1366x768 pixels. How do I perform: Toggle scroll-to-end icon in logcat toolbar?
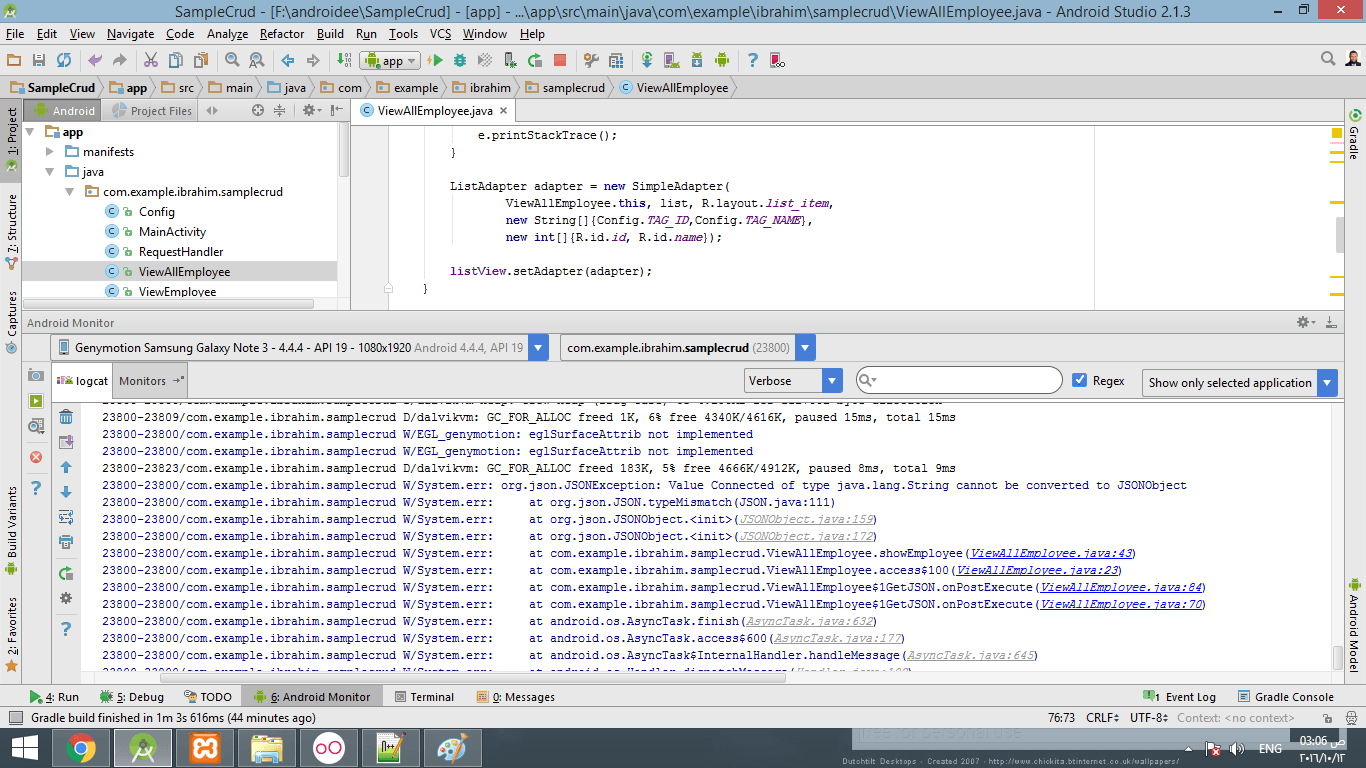pos(66,442)
